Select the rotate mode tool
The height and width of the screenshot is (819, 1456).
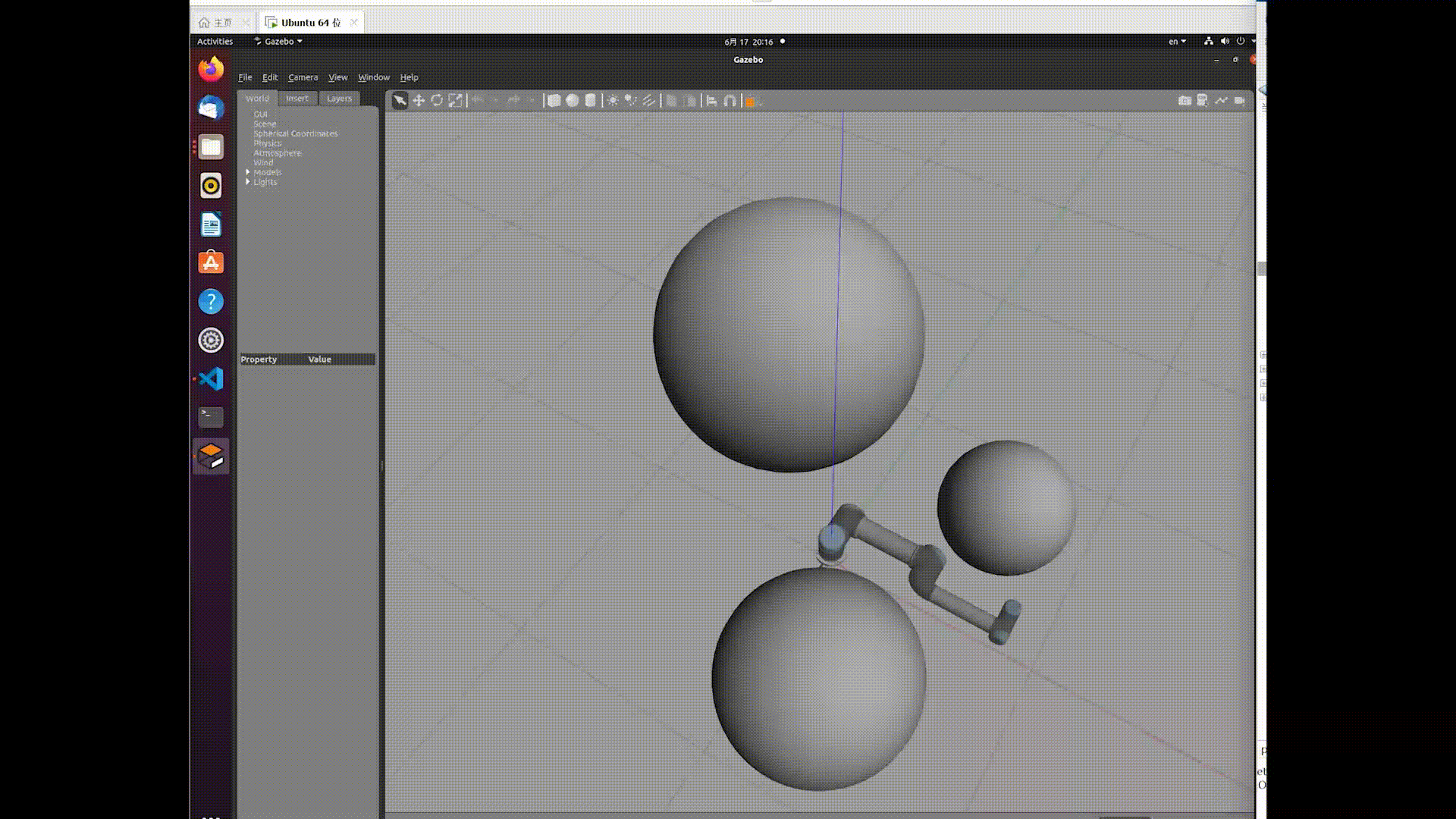[x=437, y=101]
